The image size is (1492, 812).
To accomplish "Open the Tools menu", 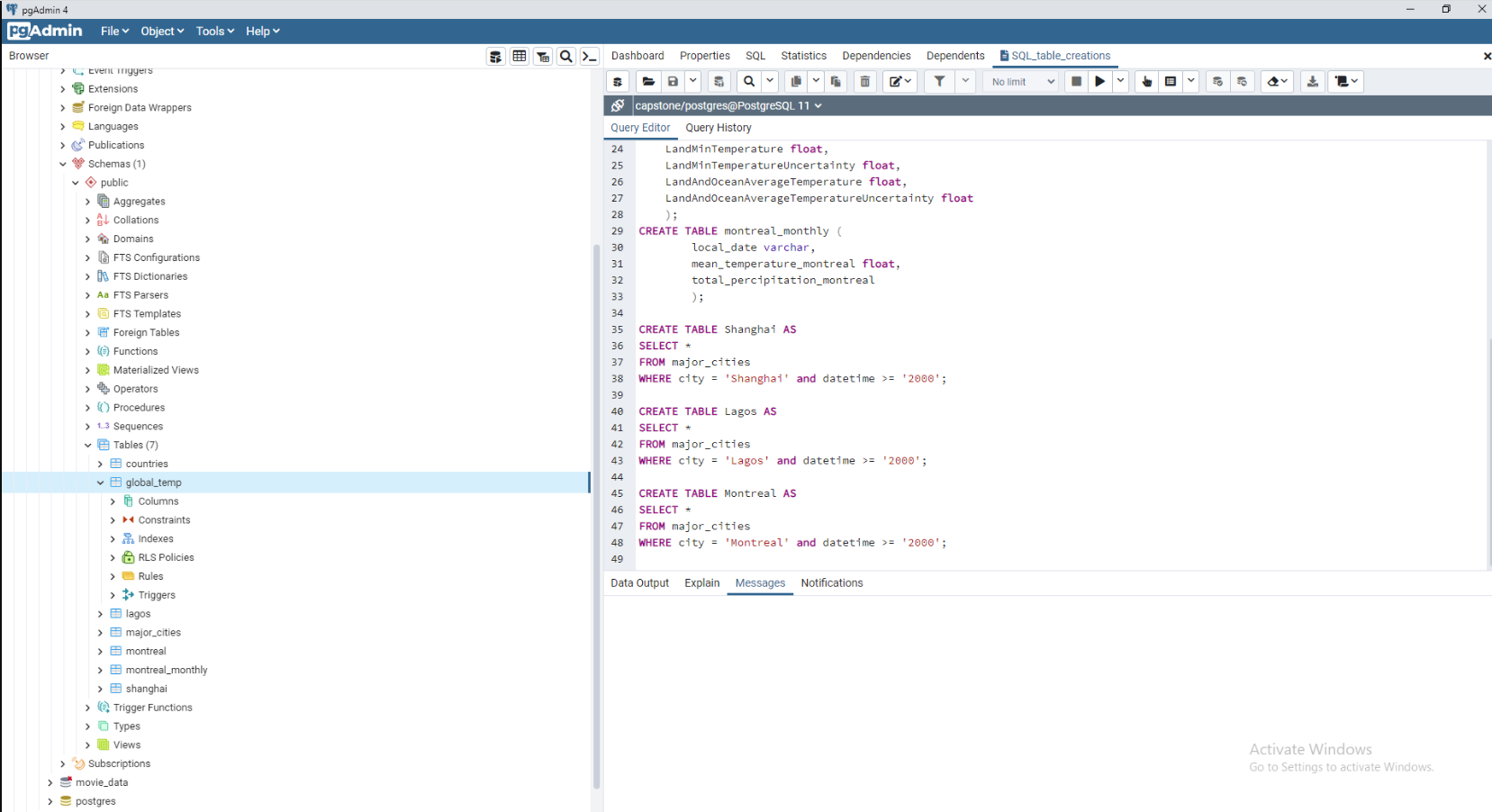I will (214, 32).
